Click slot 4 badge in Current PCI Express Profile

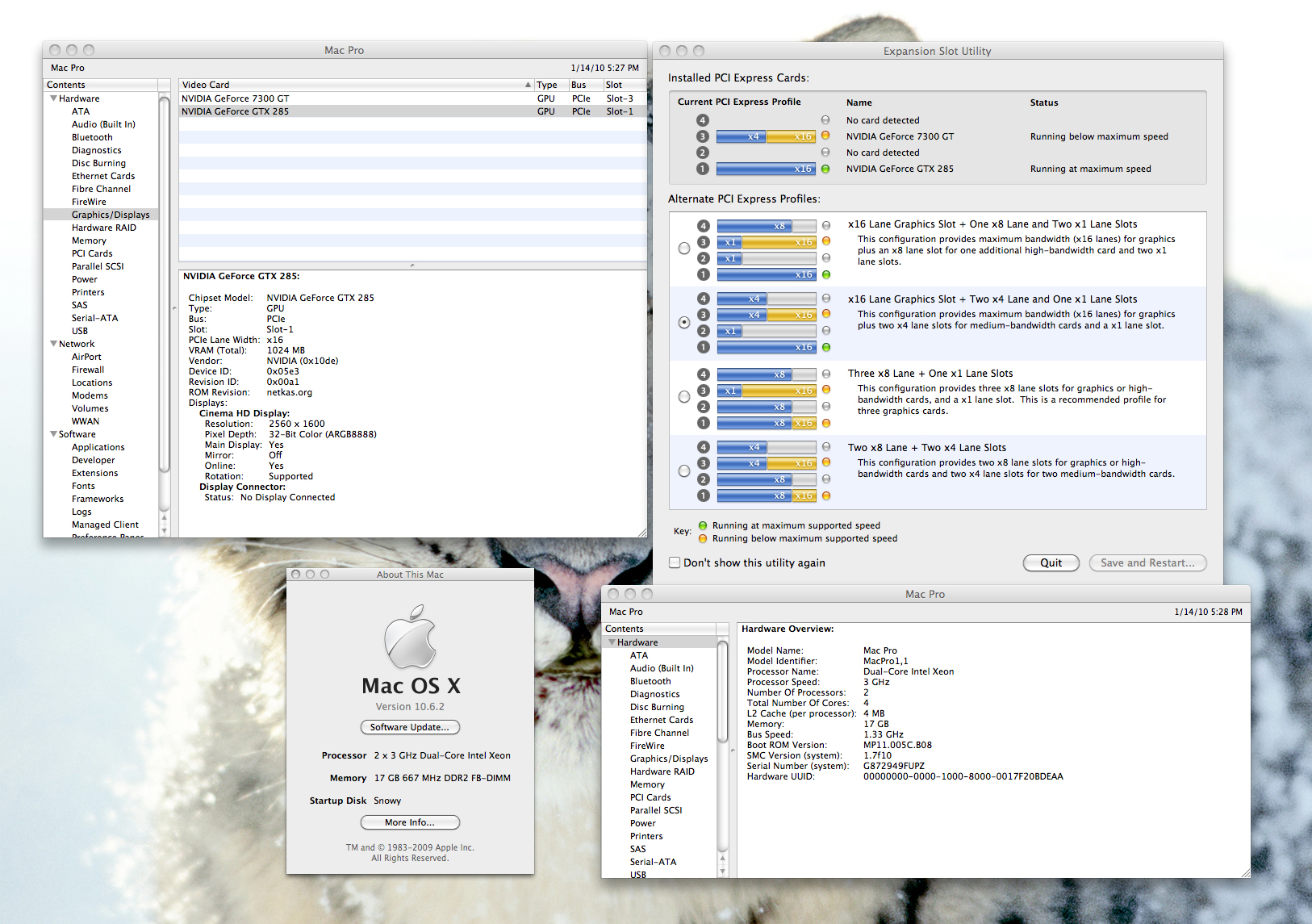click(703, 120)
